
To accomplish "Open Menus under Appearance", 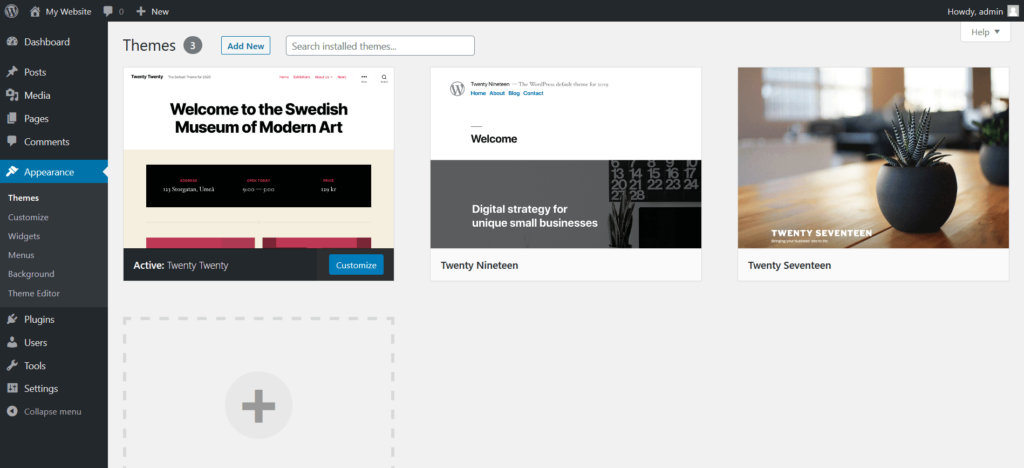I will coord(21,255).
